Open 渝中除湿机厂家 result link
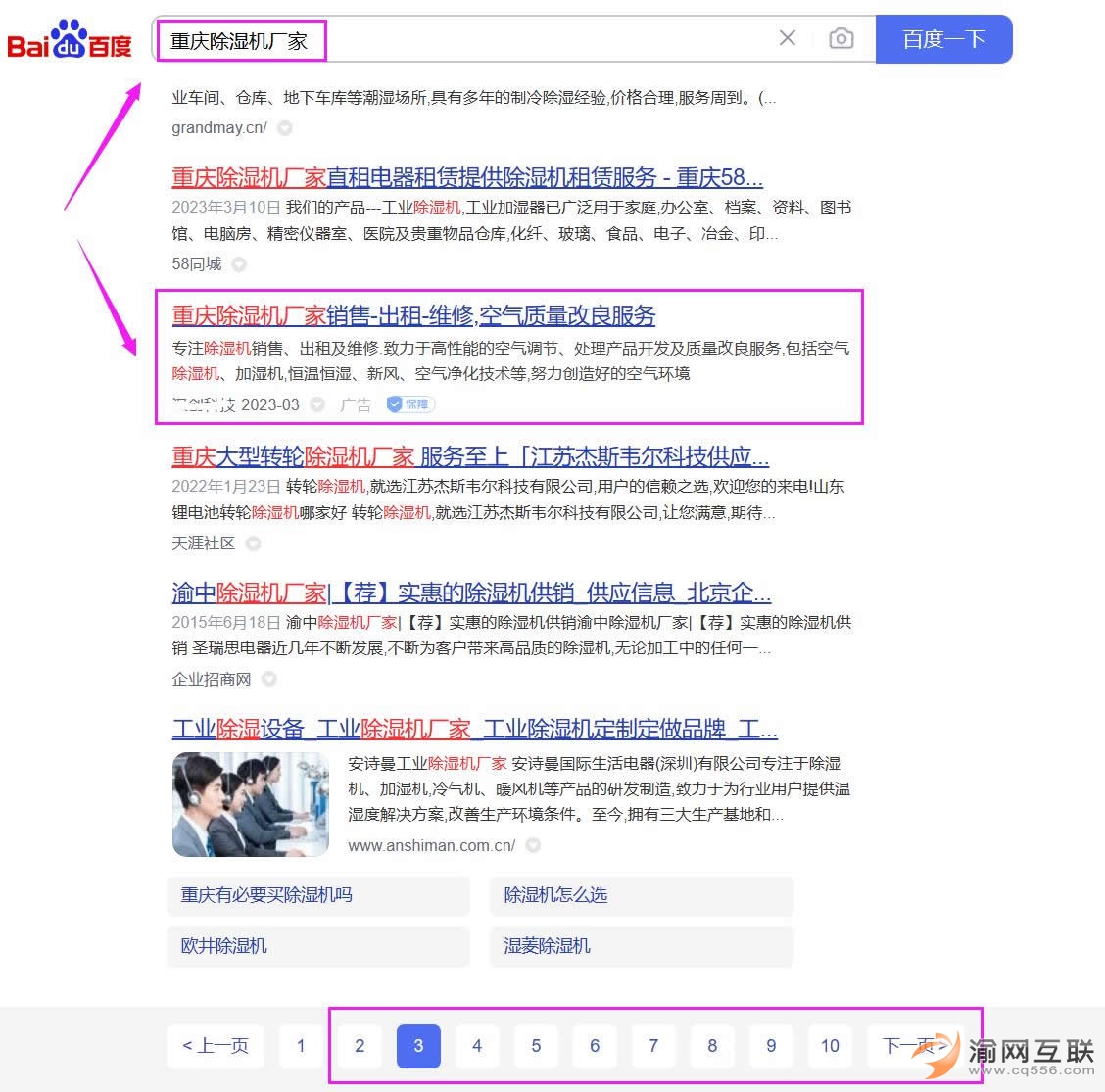The height and width of the screenshot is (1092, 1105). click(470, 593)
